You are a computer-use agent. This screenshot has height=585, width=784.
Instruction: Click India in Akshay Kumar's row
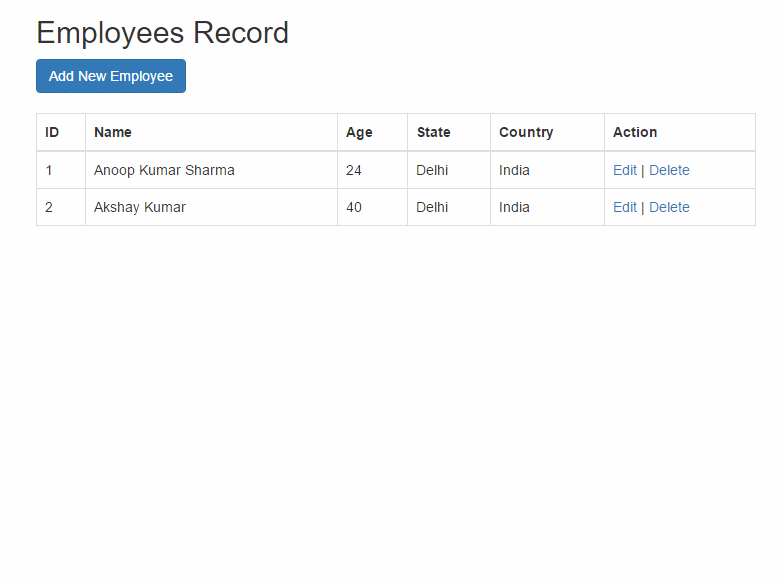click(x=514, y=207)
